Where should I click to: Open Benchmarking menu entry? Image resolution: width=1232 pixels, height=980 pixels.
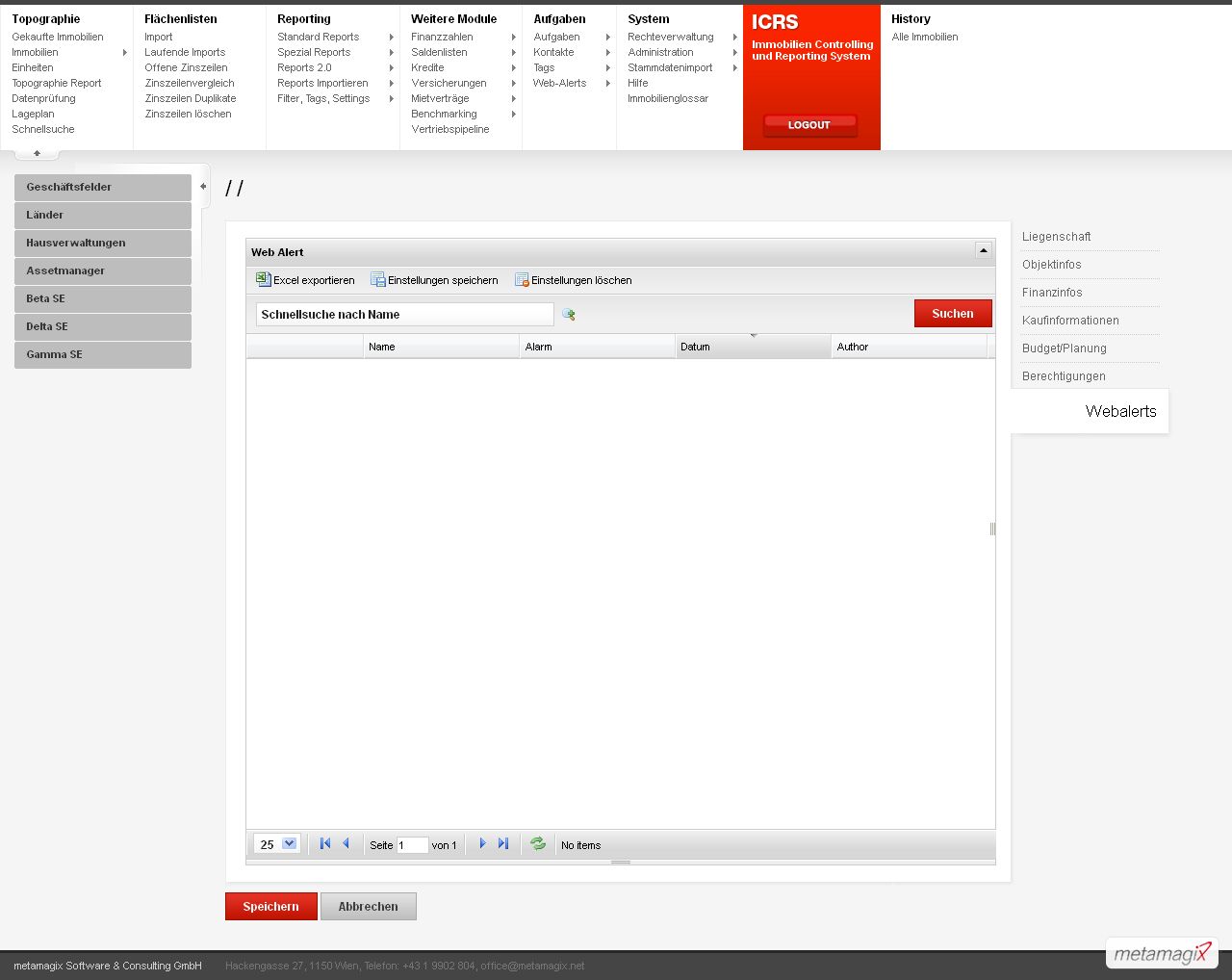click(444, 114)
